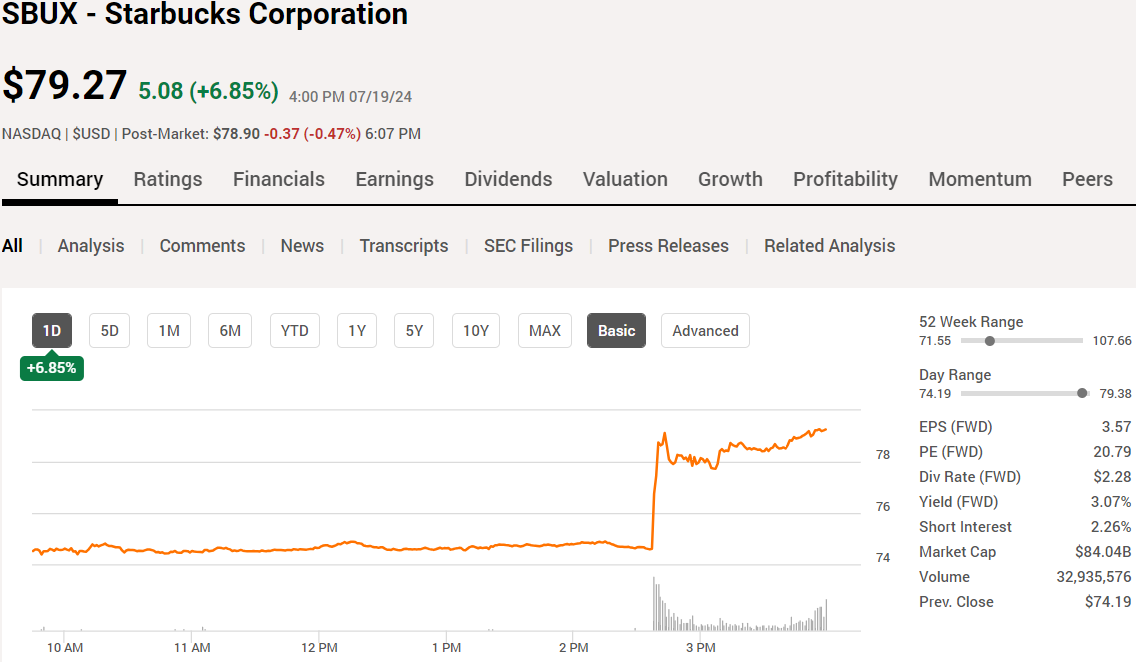The image size is (1136, 662).
Task: Open the Peers tab
Action: (x=1087, y=179)
